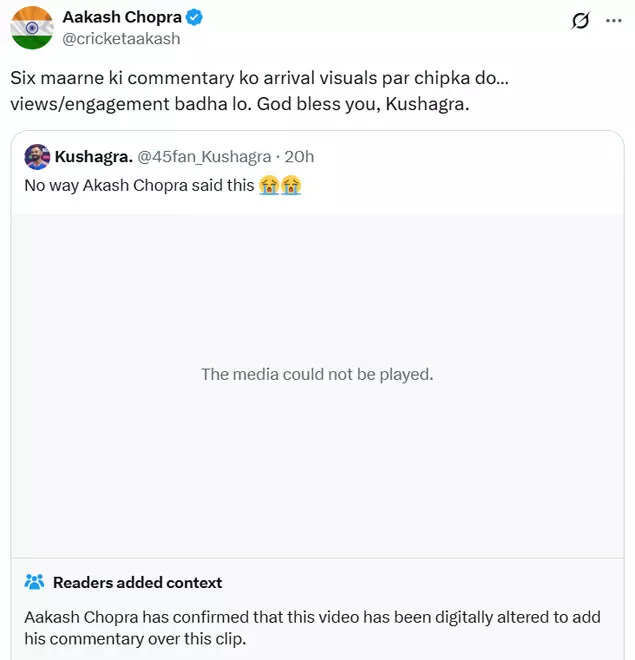
Task: Click the second crying emoji in quoted post
Action: tap(291, 186)
